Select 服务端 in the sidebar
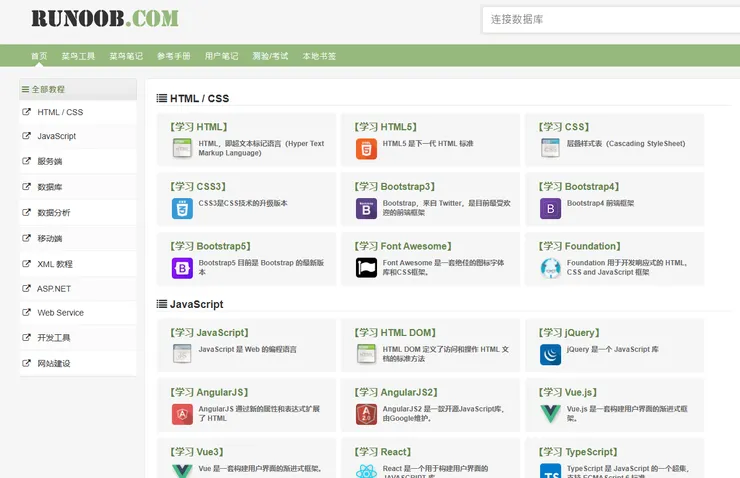The image size is (740, 478). pos(78,161)
